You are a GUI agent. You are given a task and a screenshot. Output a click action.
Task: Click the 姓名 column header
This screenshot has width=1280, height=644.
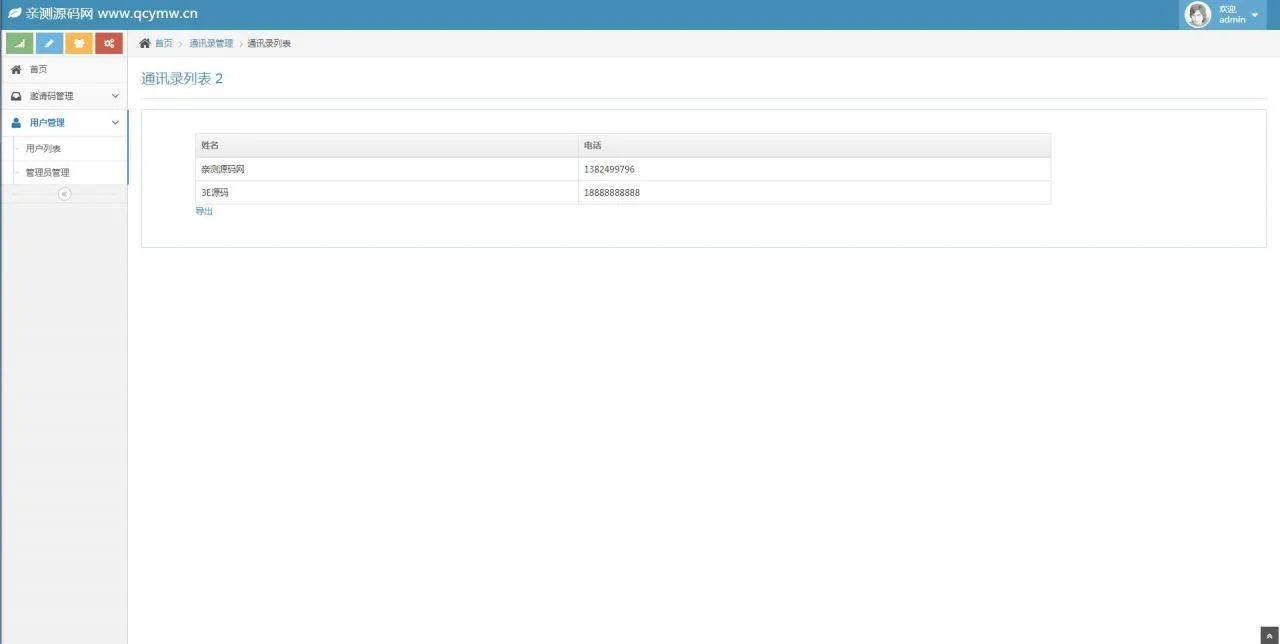210,146
